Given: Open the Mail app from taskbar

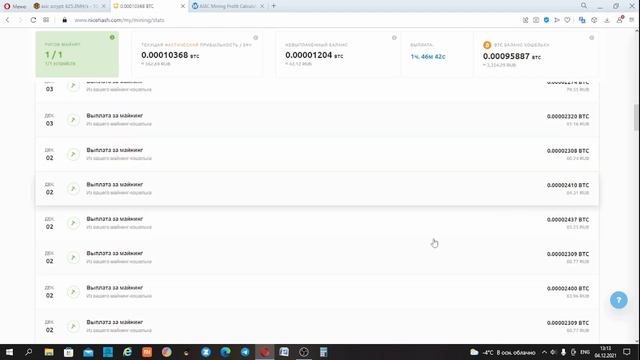Looking at the screenshot, I should 88,352.
